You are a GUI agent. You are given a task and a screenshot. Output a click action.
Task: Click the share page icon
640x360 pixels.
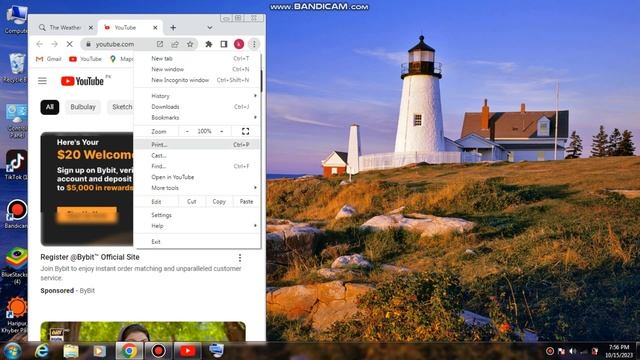pyautogui.click(x=175, y=44)
